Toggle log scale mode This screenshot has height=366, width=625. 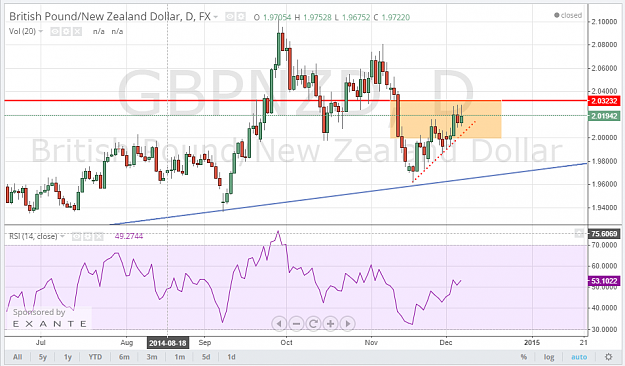click(x=549, y=357)
